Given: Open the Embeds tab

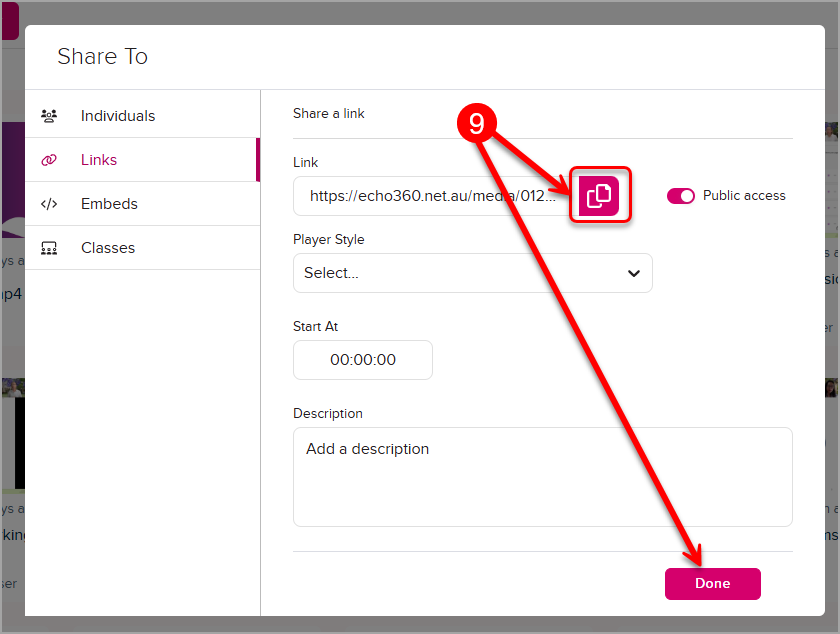Looking at the screenshot, I should pos(109,204).
